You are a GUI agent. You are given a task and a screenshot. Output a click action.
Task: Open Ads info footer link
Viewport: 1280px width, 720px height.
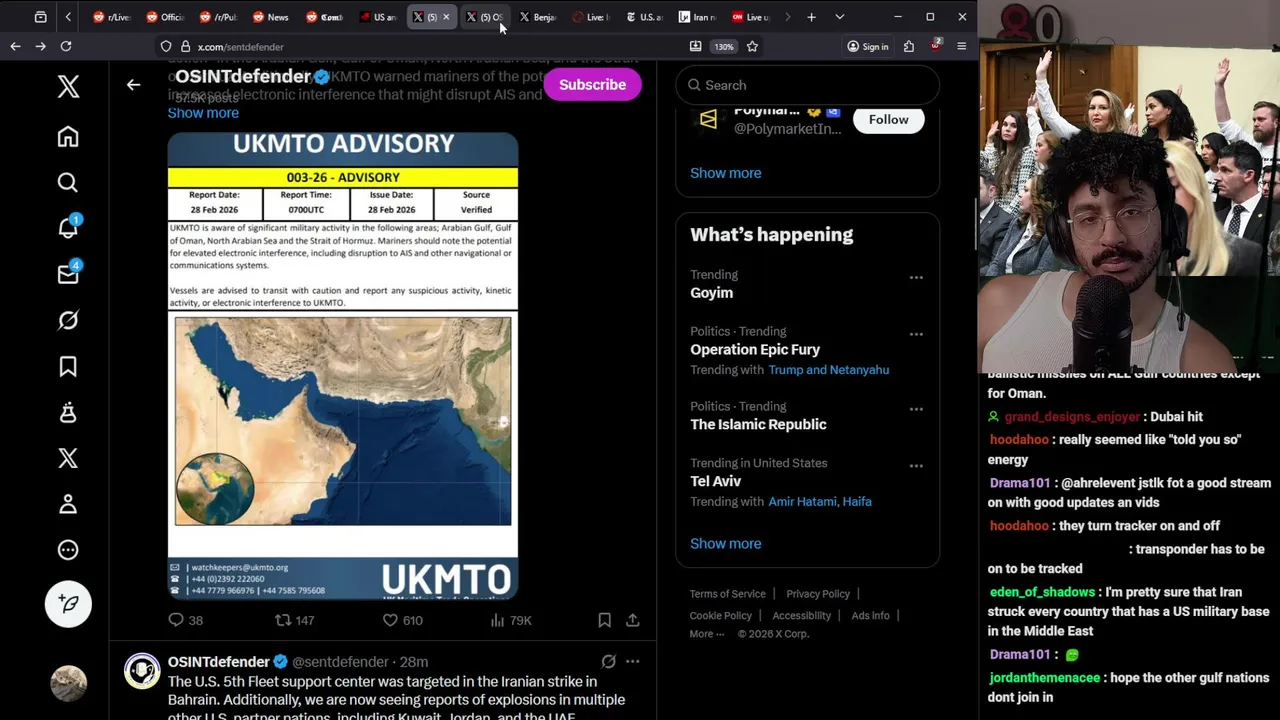(870, 616)
